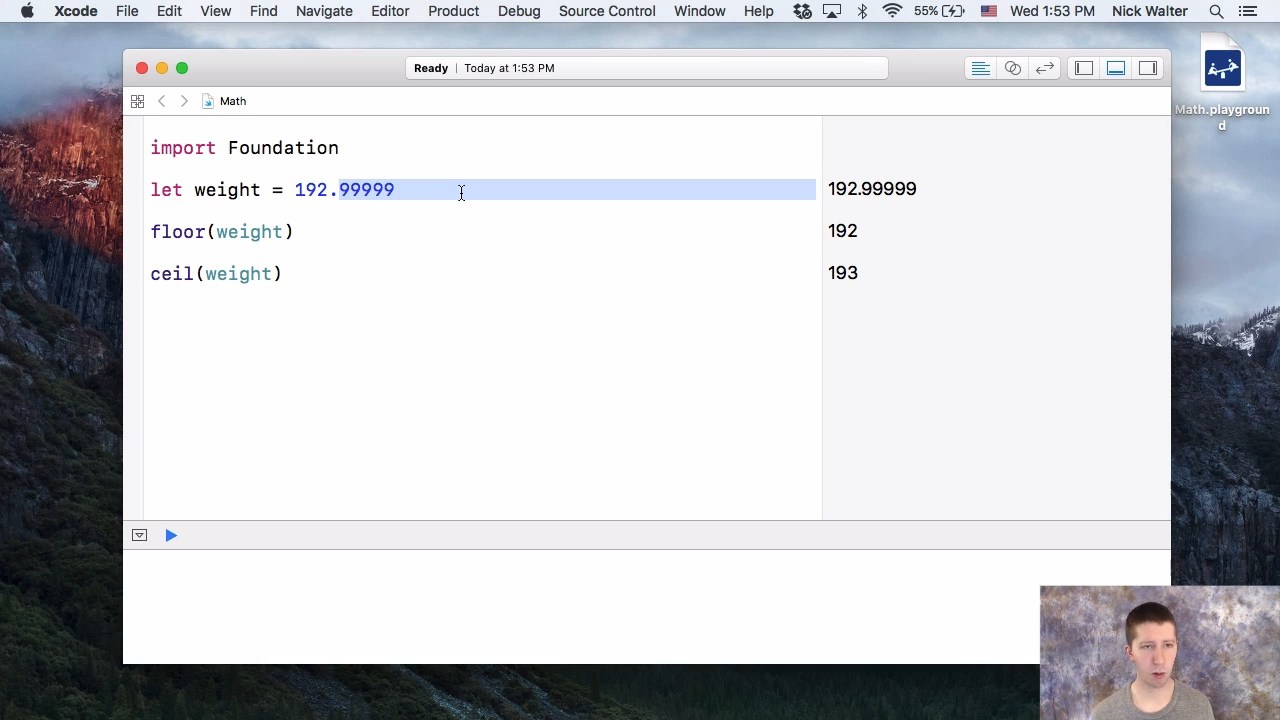The height and width of the screenshot is (720, 1280).
Task: Click the 192 floor result in sidebar
Action: tap(843, 231)
